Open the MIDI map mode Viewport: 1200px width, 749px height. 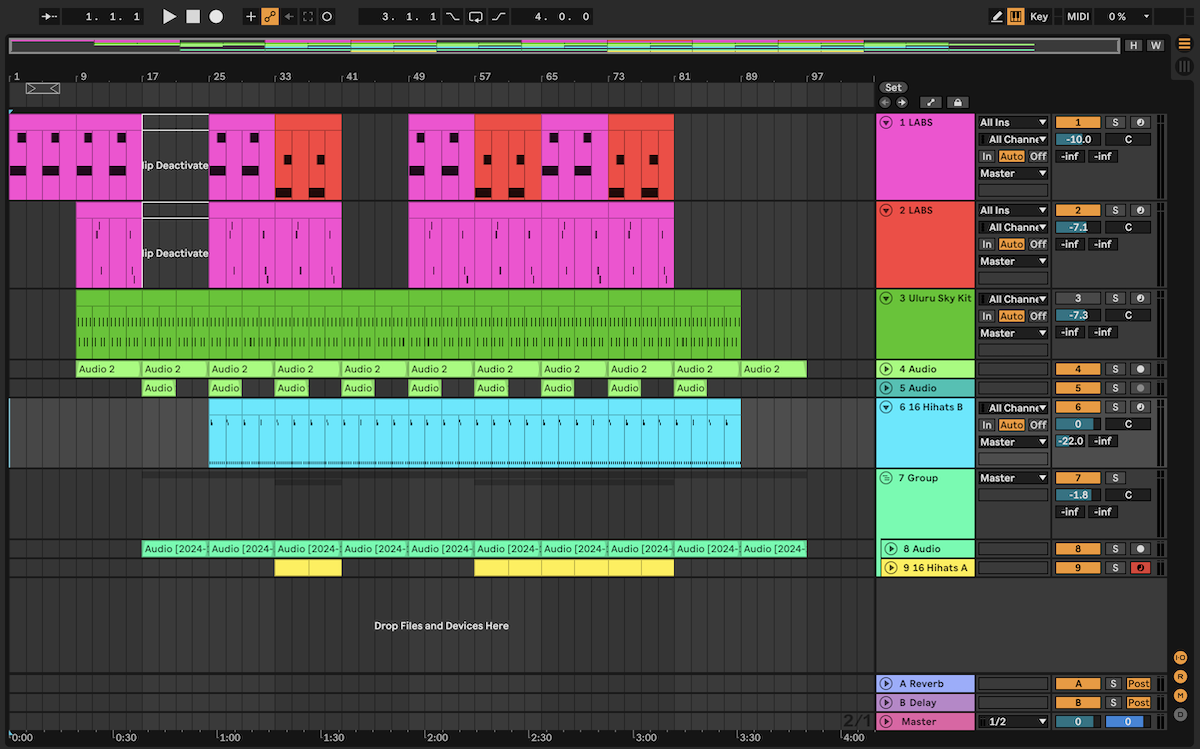click(1078, 17)
